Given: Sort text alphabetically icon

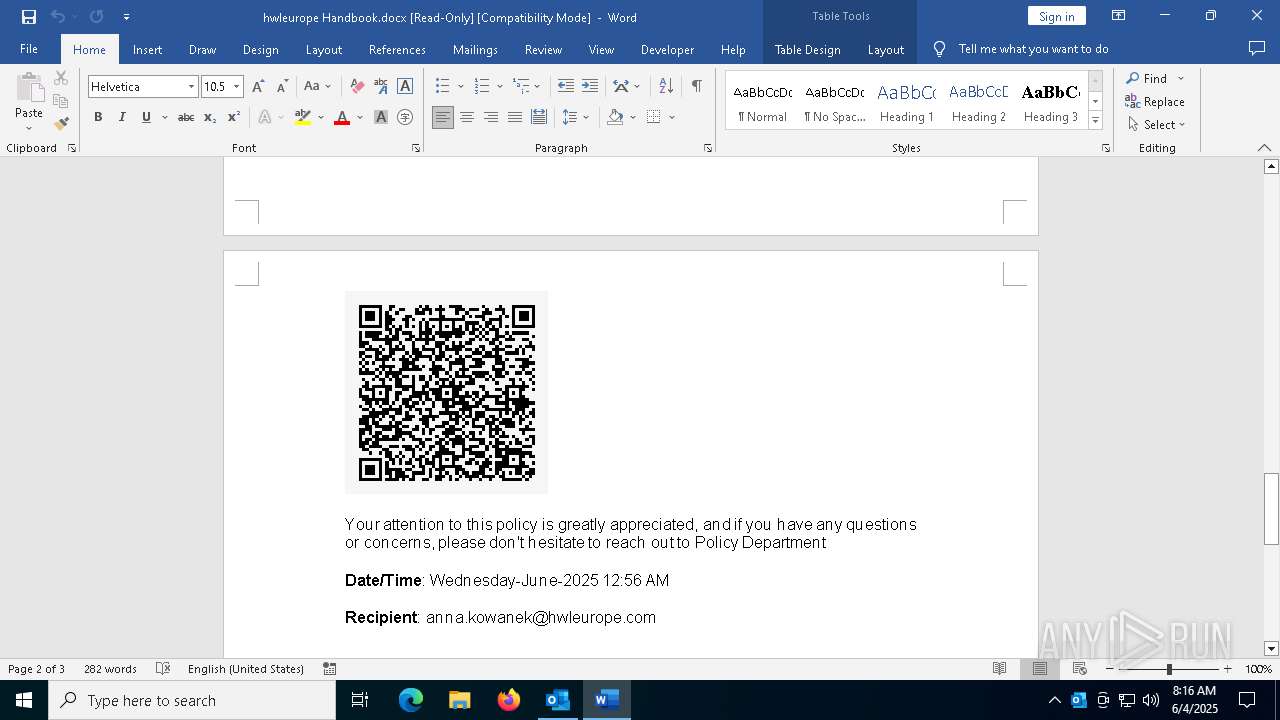Looking at the screenshot, I should click(x=666, y=87).
